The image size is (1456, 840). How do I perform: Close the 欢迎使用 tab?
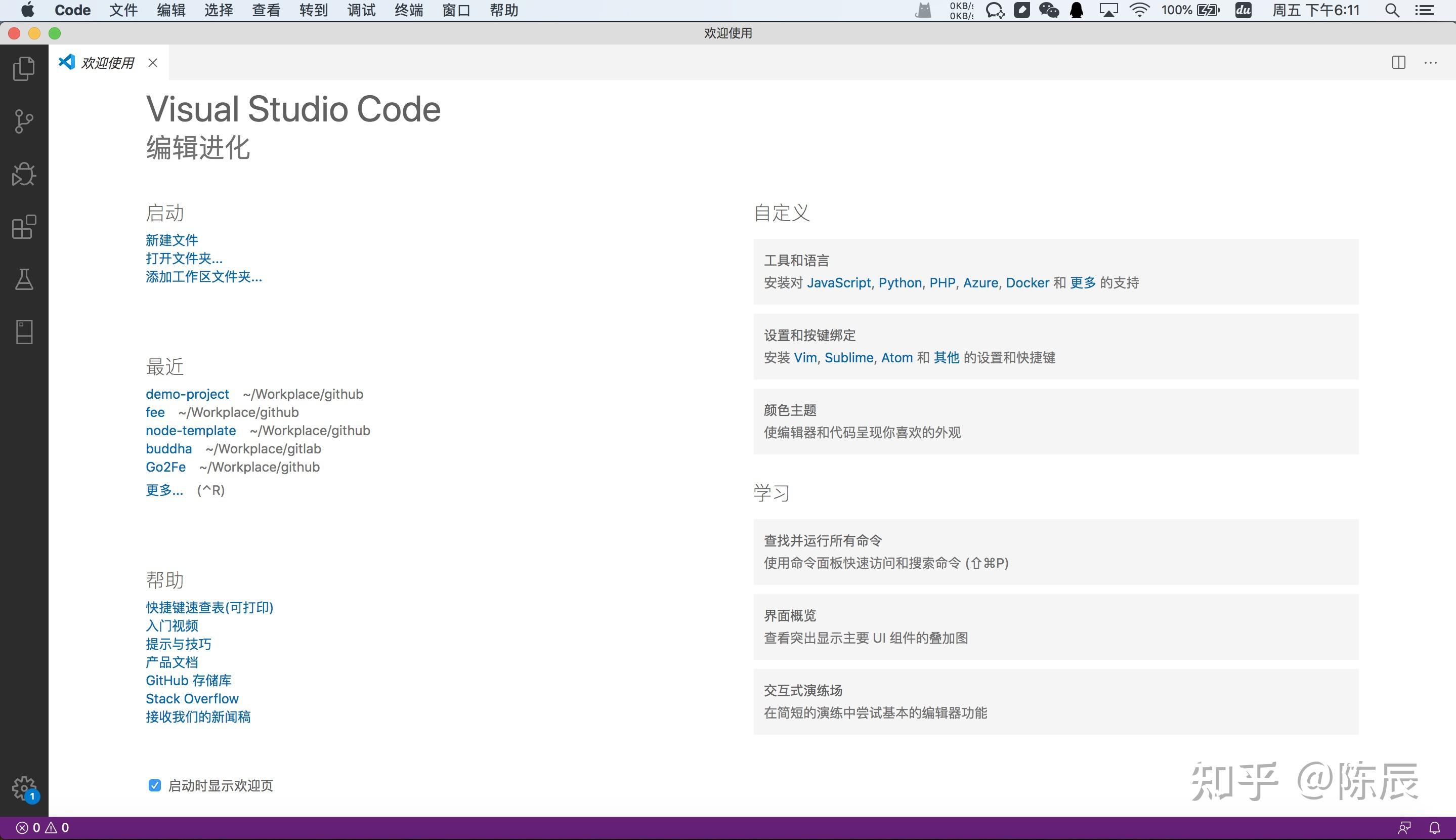click(153, 62)
